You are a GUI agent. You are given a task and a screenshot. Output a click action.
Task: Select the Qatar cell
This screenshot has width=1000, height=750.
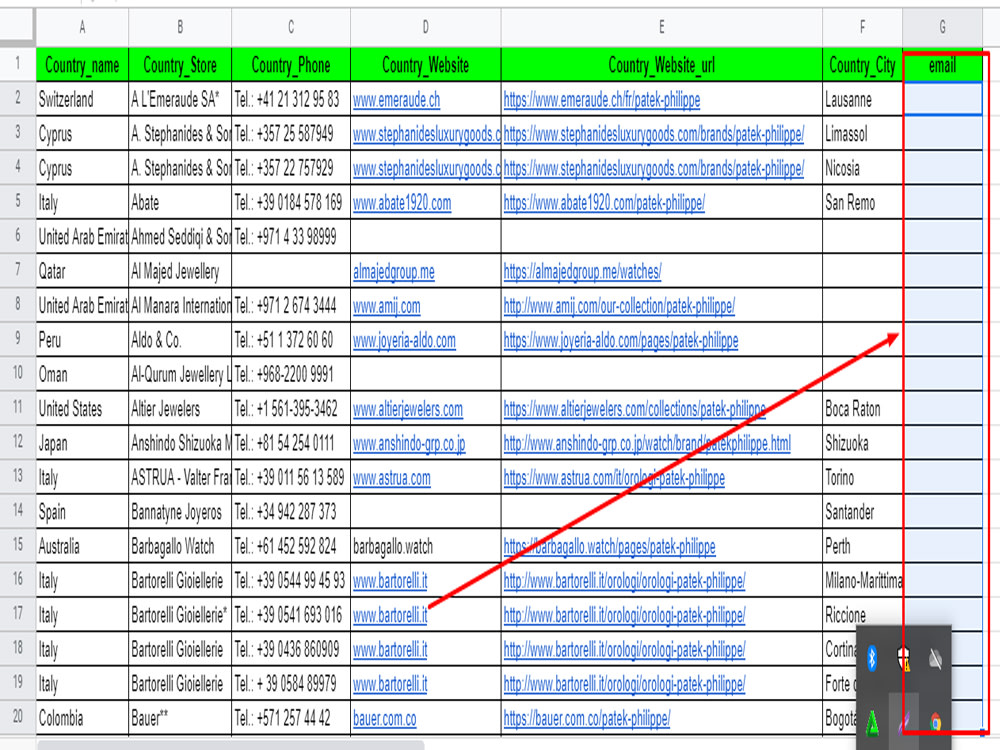(82, 272)
